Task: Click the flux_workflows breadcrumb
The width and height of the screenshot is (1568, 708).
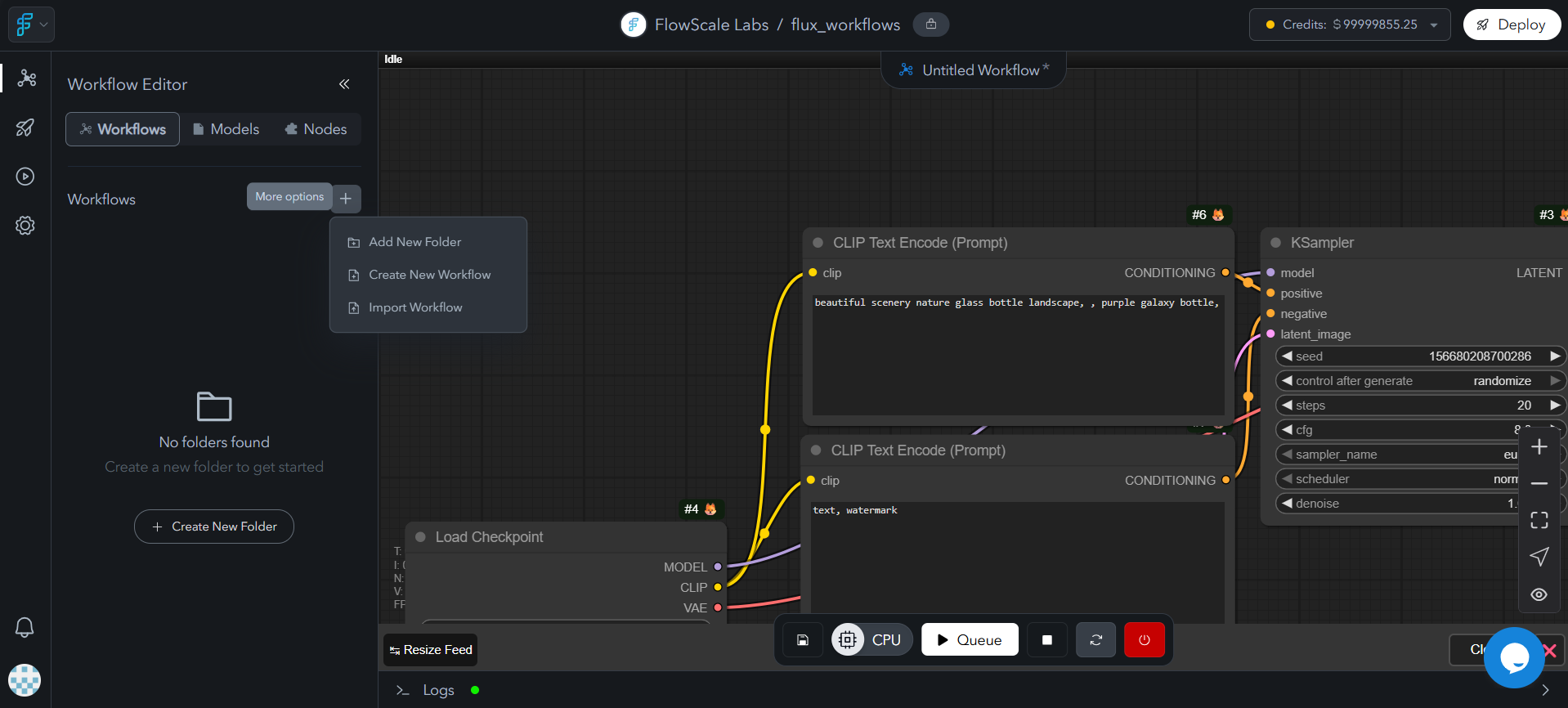Action: [845, 25]
